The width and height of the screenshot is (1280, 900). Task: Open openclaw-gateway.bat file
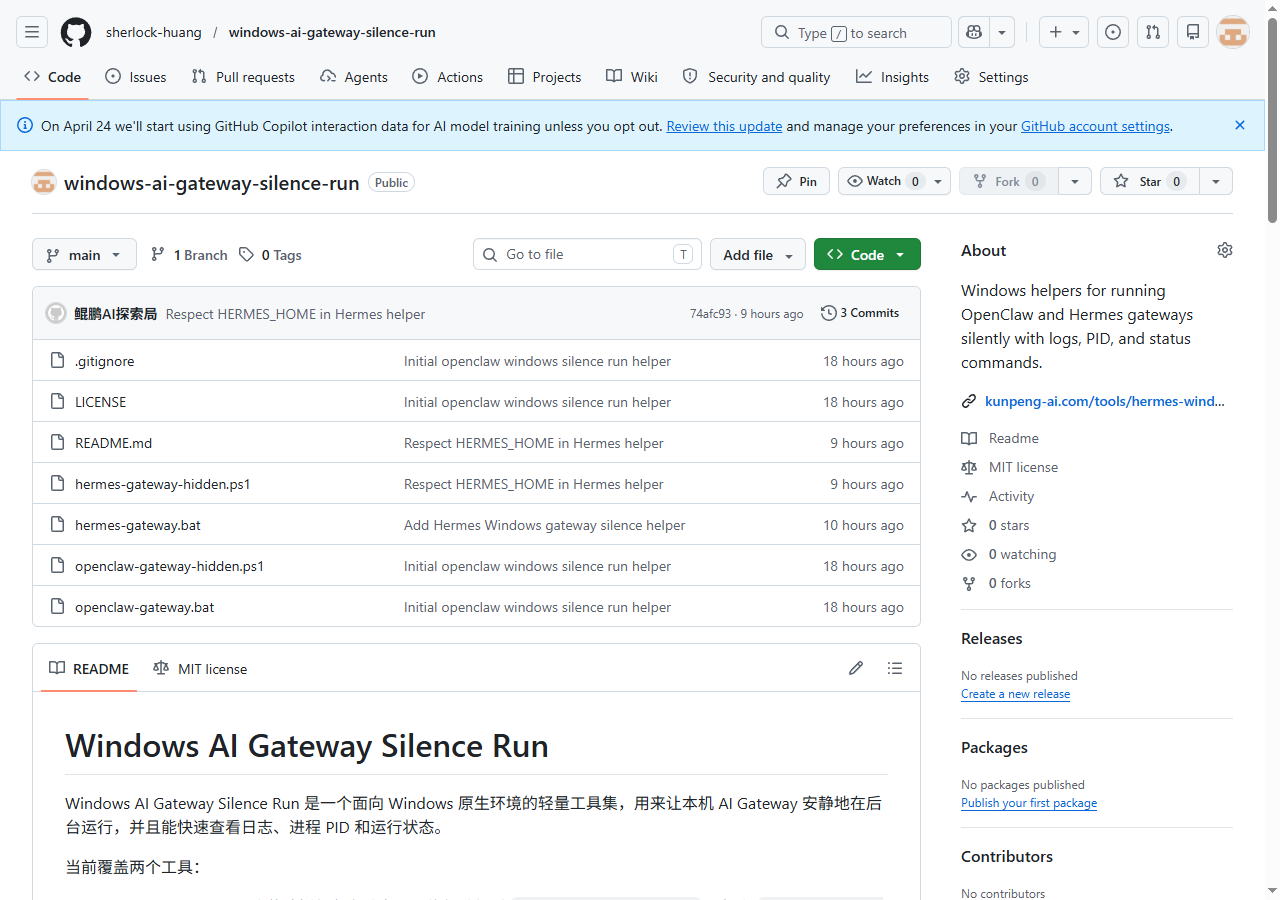pos(144,607)
